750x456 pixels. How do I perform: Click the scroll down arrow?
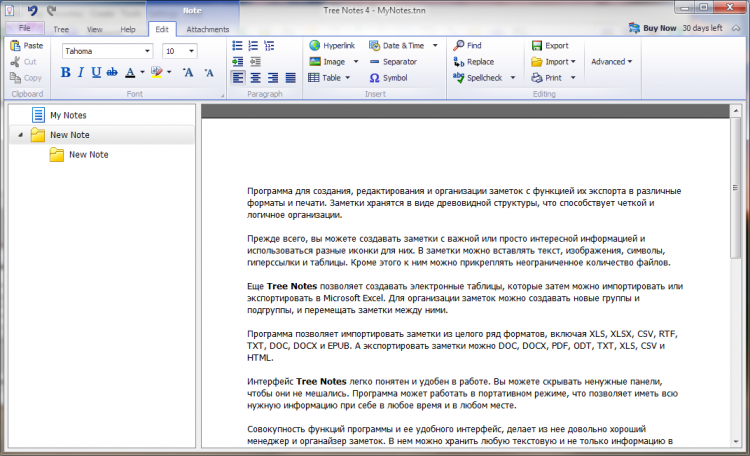(x=736, y=442)
